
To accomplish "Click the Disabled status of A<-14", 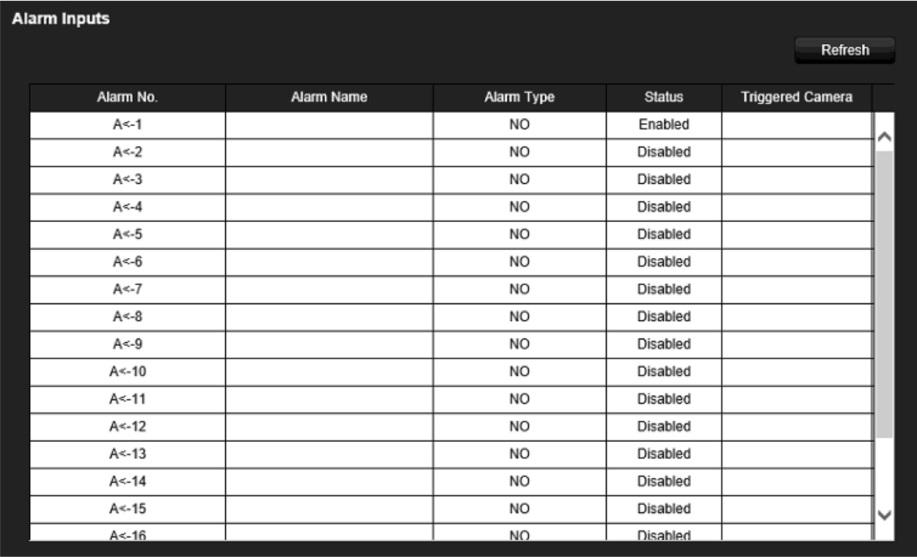I will 664,482.
